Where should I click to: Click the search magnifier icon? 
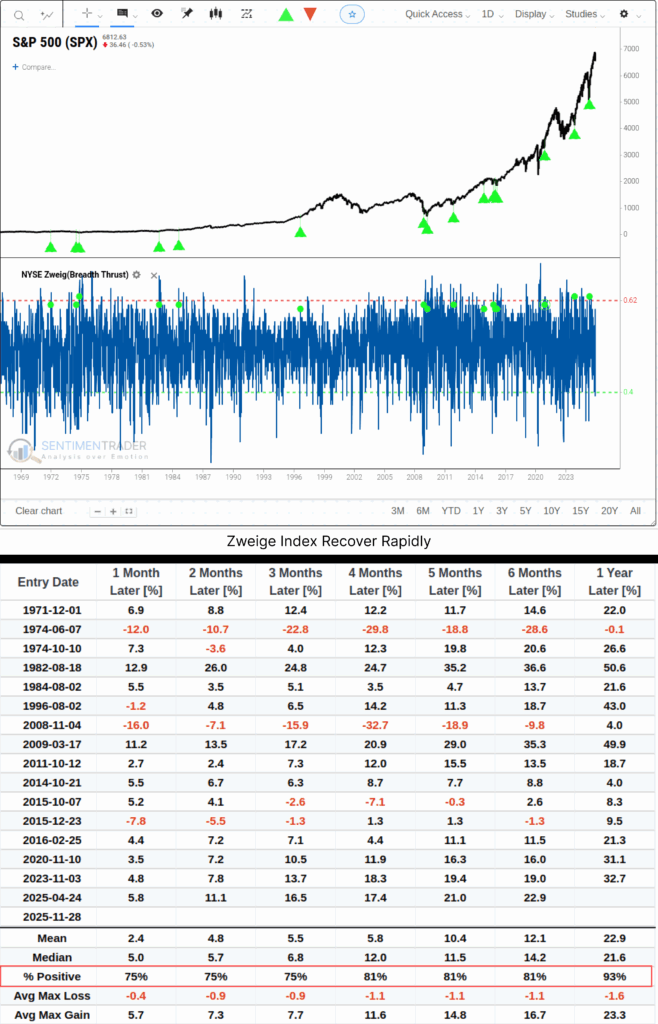(x=18, y=14)
